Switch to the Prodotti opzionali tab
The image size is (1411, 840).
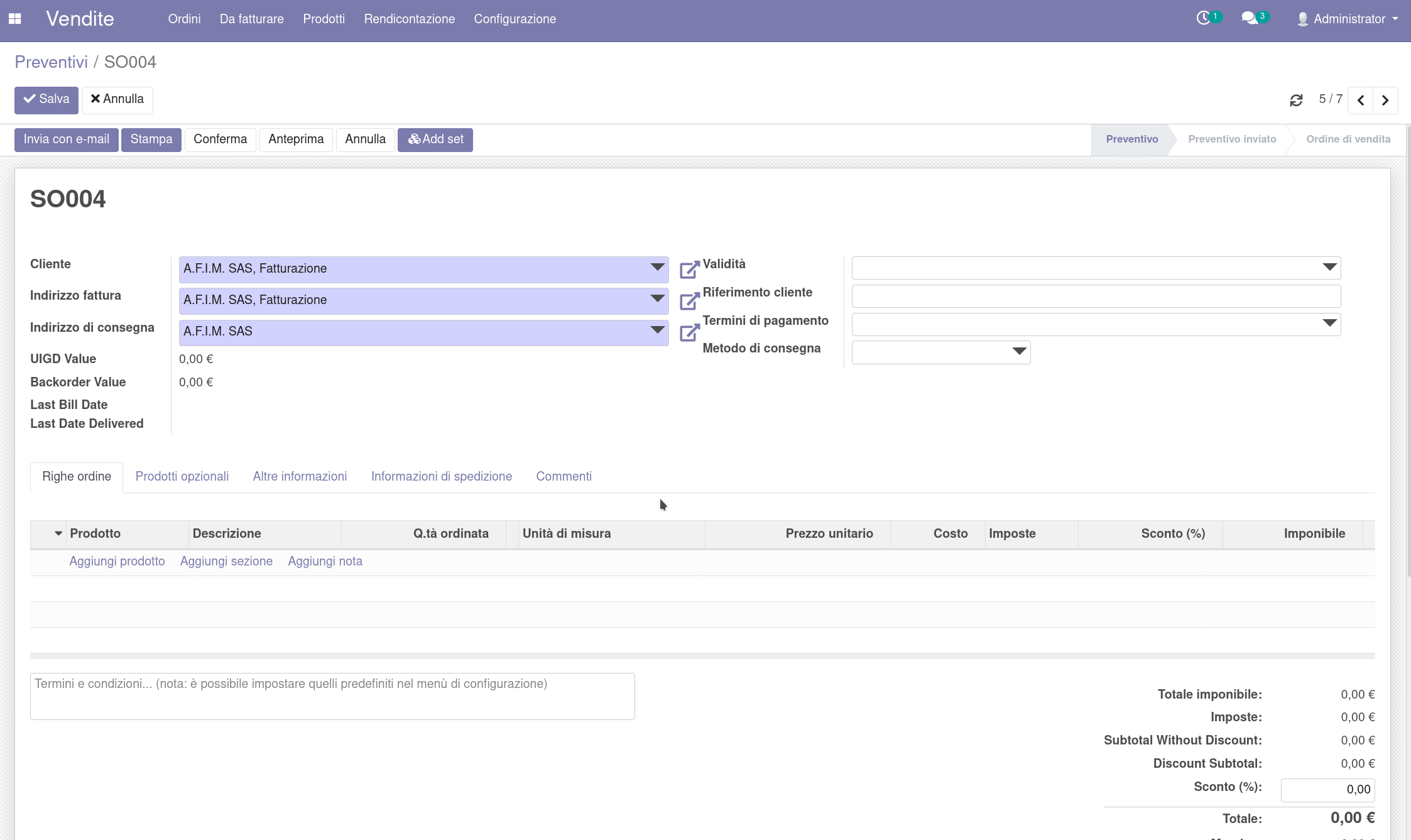[182, 476]
